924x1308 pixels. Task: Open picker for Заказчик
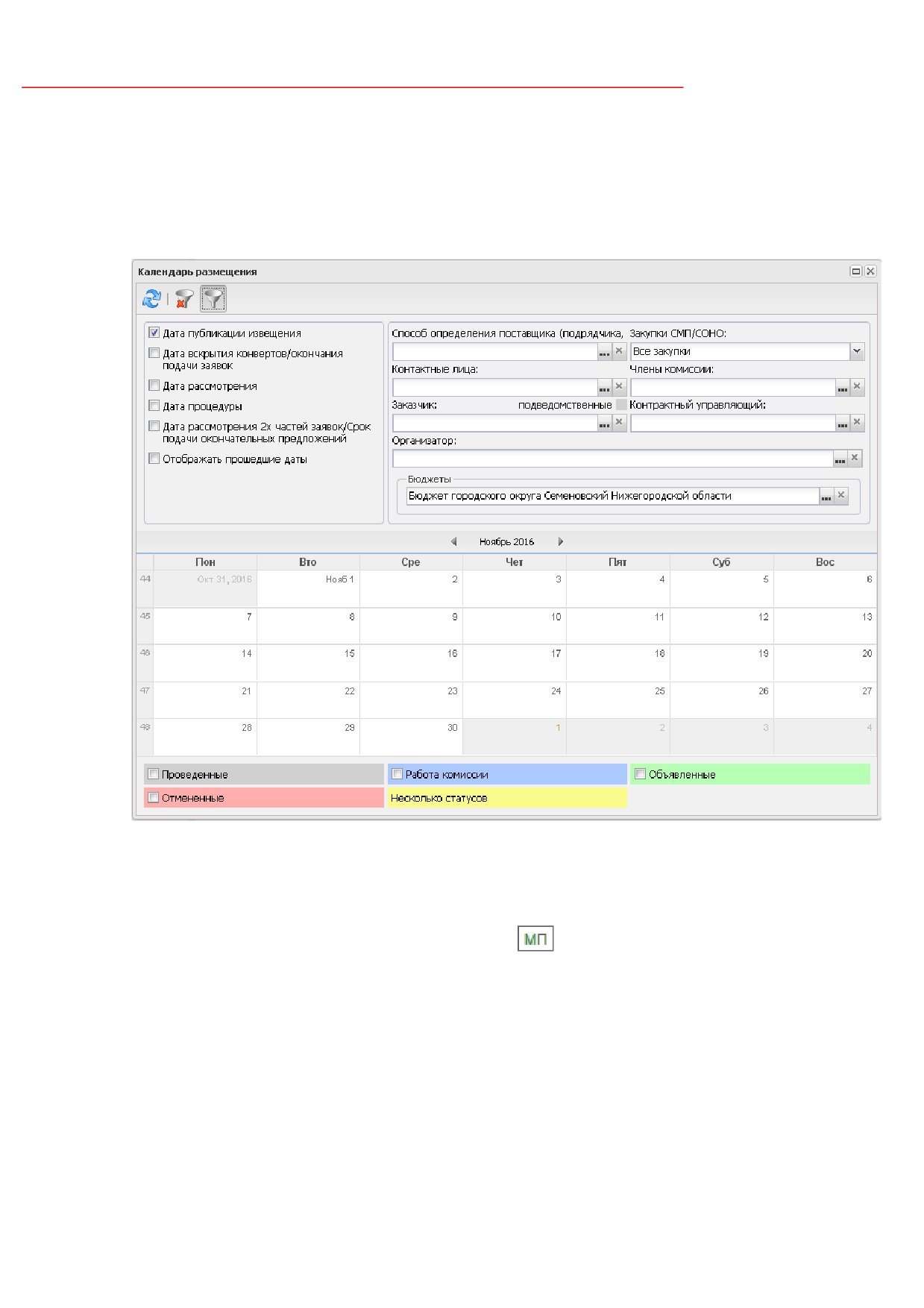point(605,423)
